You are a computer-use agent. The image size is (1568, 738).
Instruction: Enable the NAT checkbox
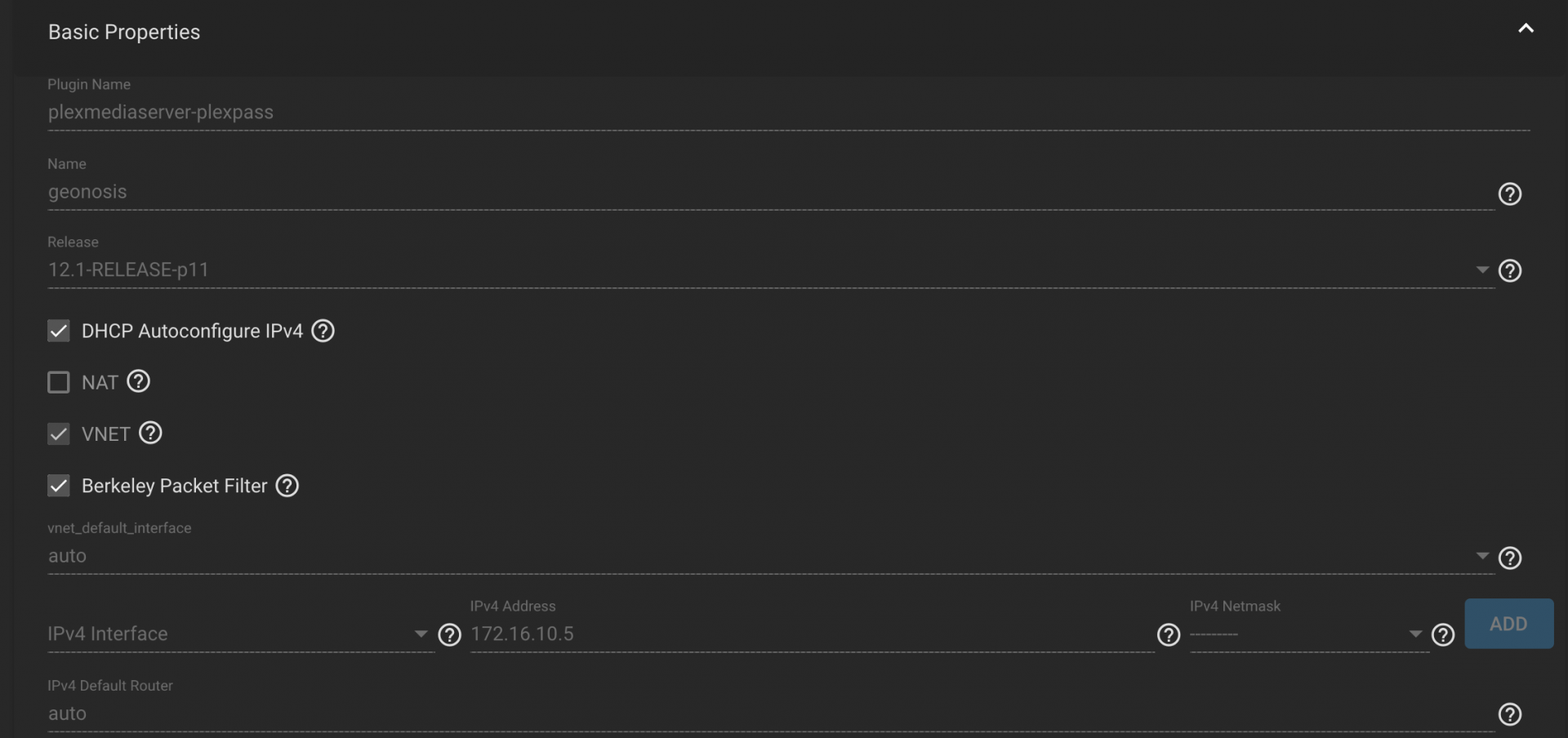pyautogui.click(x=59, y=382)
